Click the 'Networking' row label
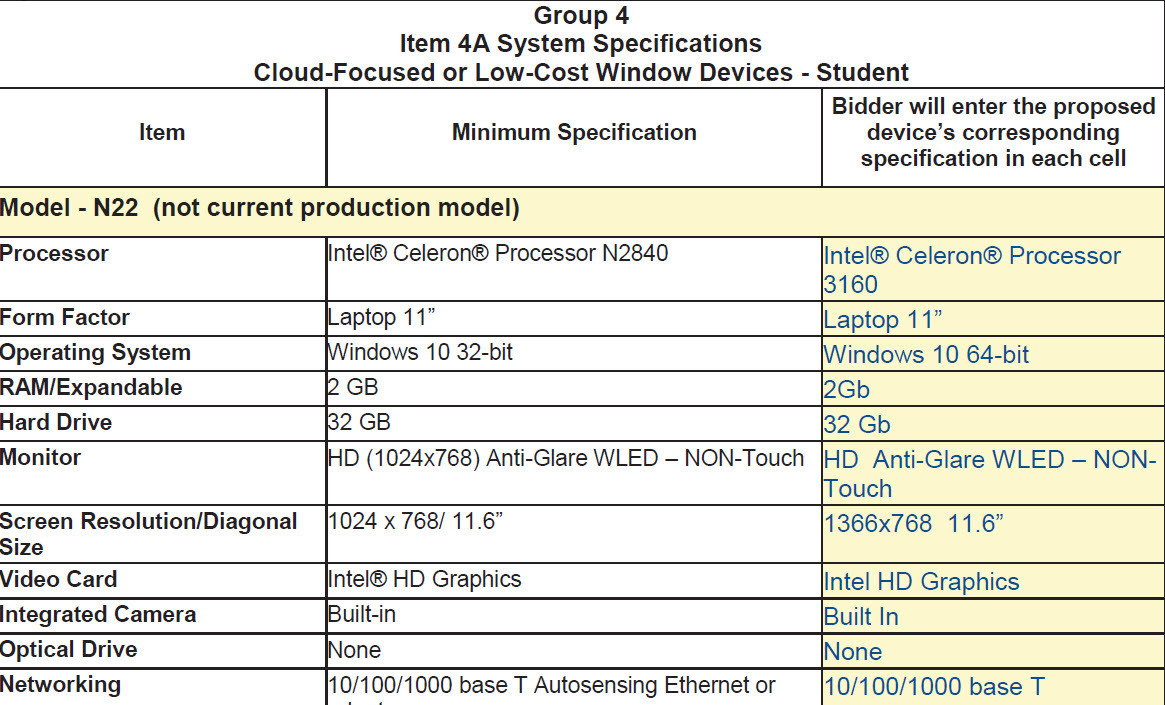Screen dimensions: 1165x705 click(x=60, y=684)
